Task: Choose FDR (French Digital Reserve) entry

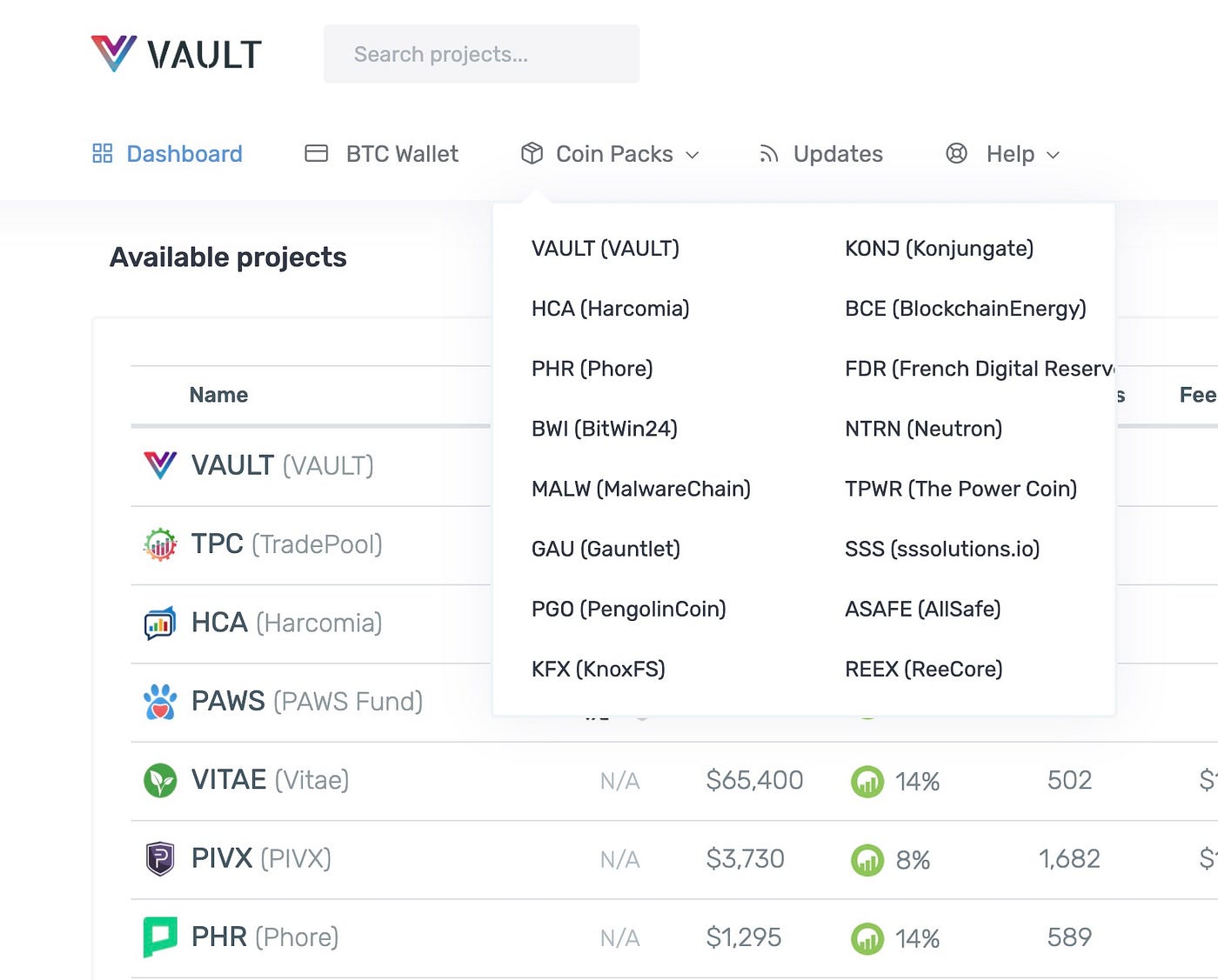Action: pyautogui.click(x=980, y=369)
